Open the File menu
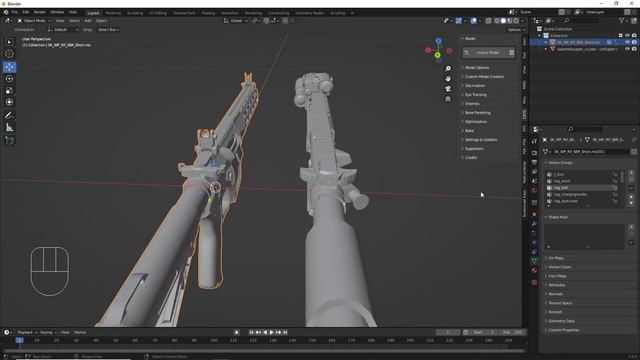640x360 pixels. [15, 12]
